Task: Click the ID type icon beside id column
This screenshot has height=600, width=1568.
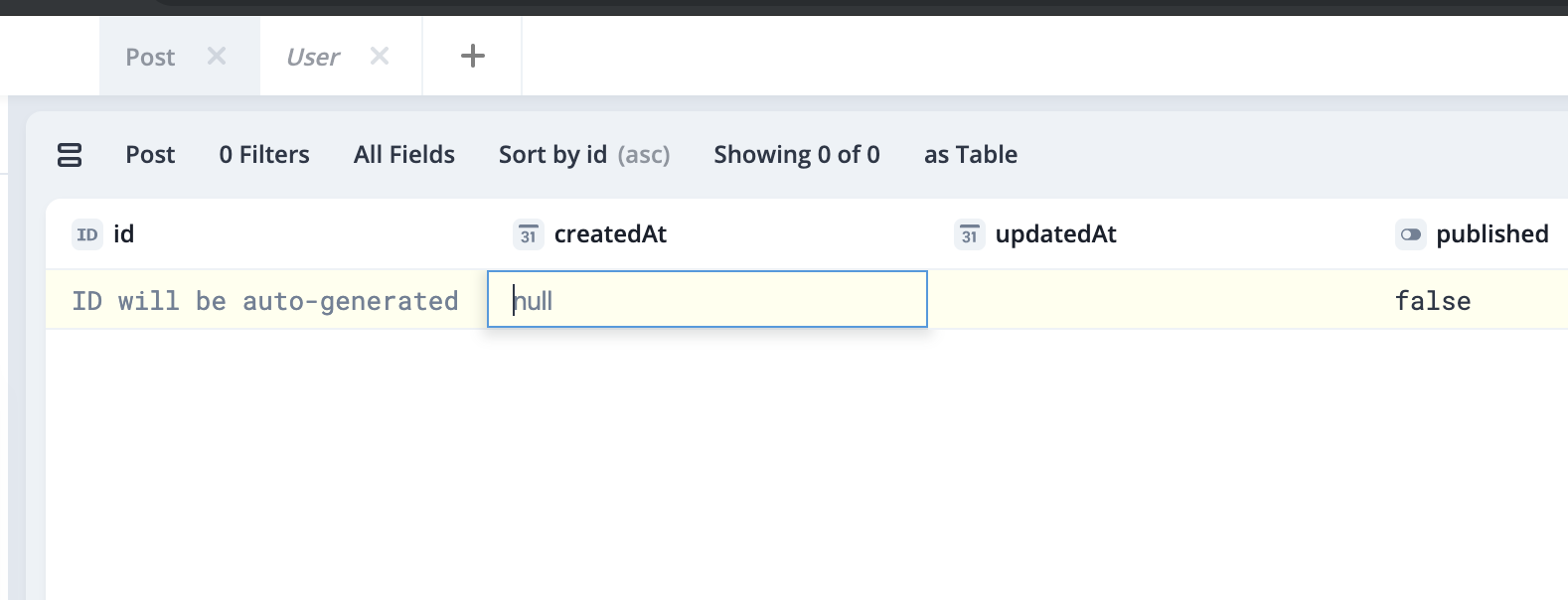Action: [86, 235]
